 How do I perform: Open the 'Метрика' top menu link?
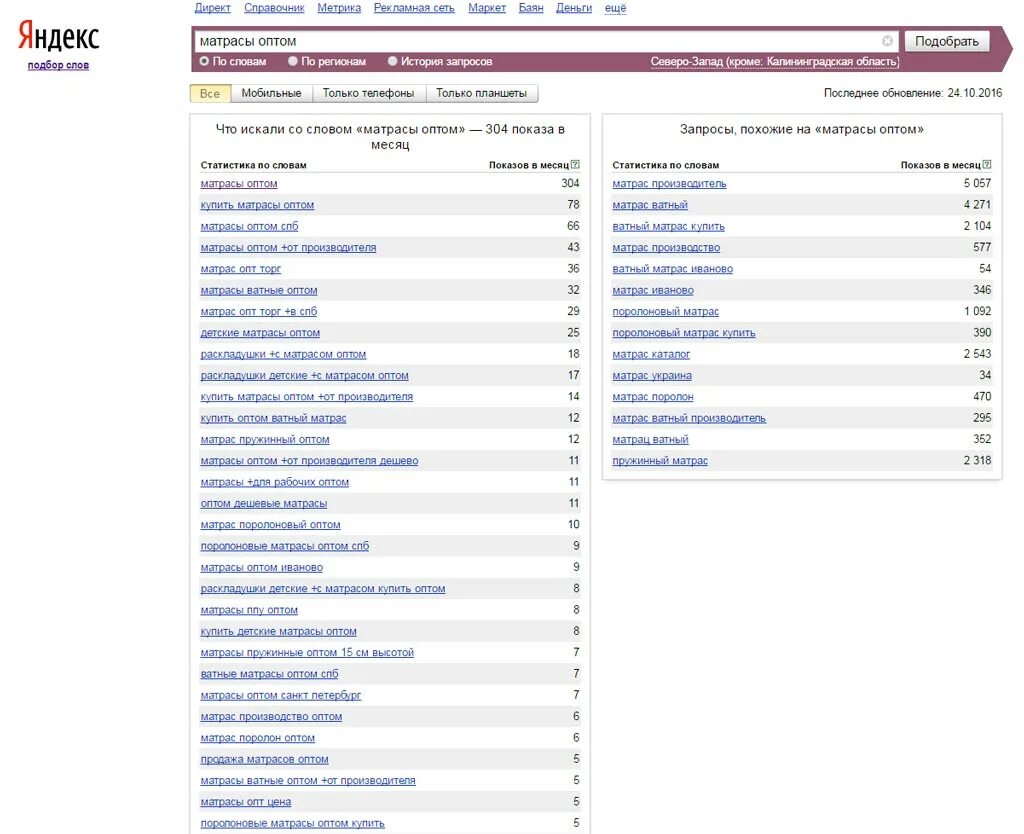(x=339, y=8)
